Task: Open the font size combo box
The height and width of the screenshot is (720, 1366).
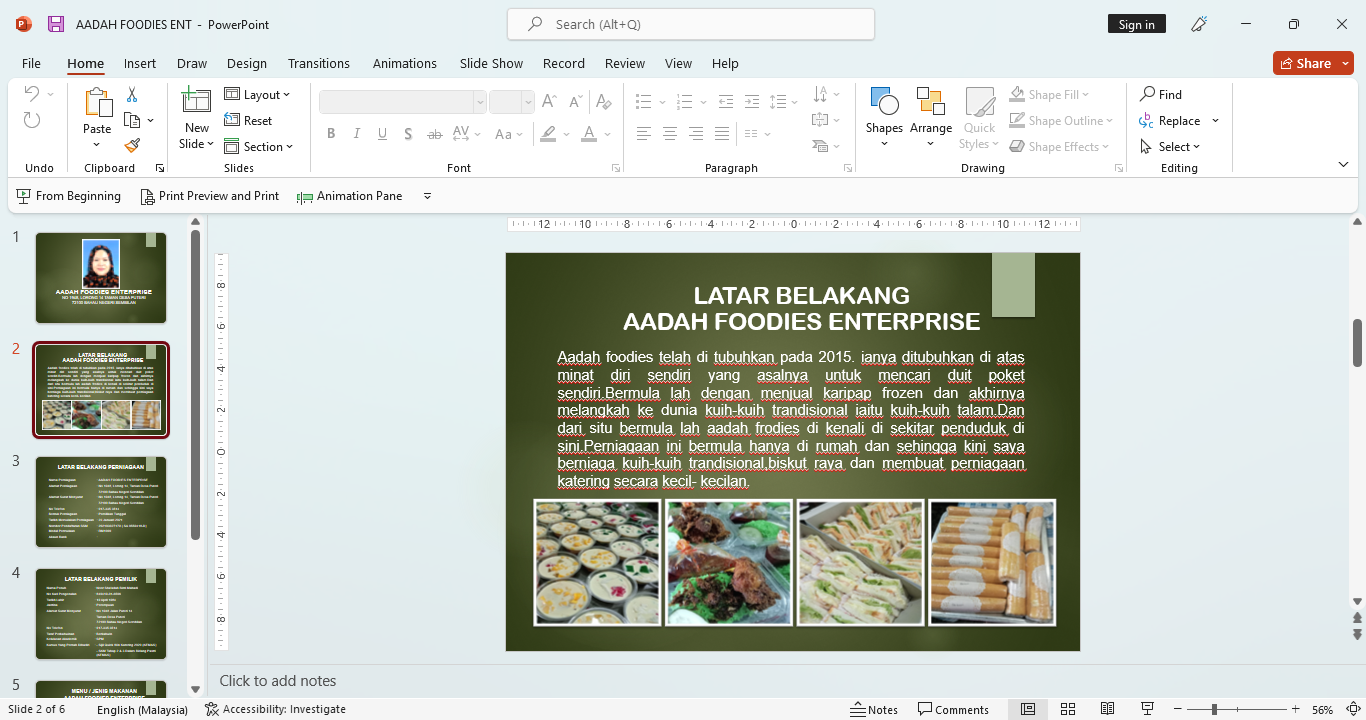Action: 512,102
